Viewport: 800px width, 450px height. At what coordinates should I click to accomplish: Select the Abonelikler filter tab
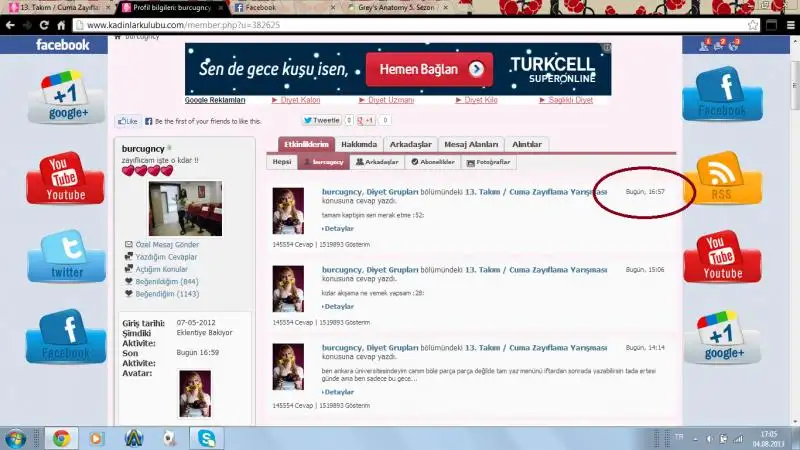[433, 161]
